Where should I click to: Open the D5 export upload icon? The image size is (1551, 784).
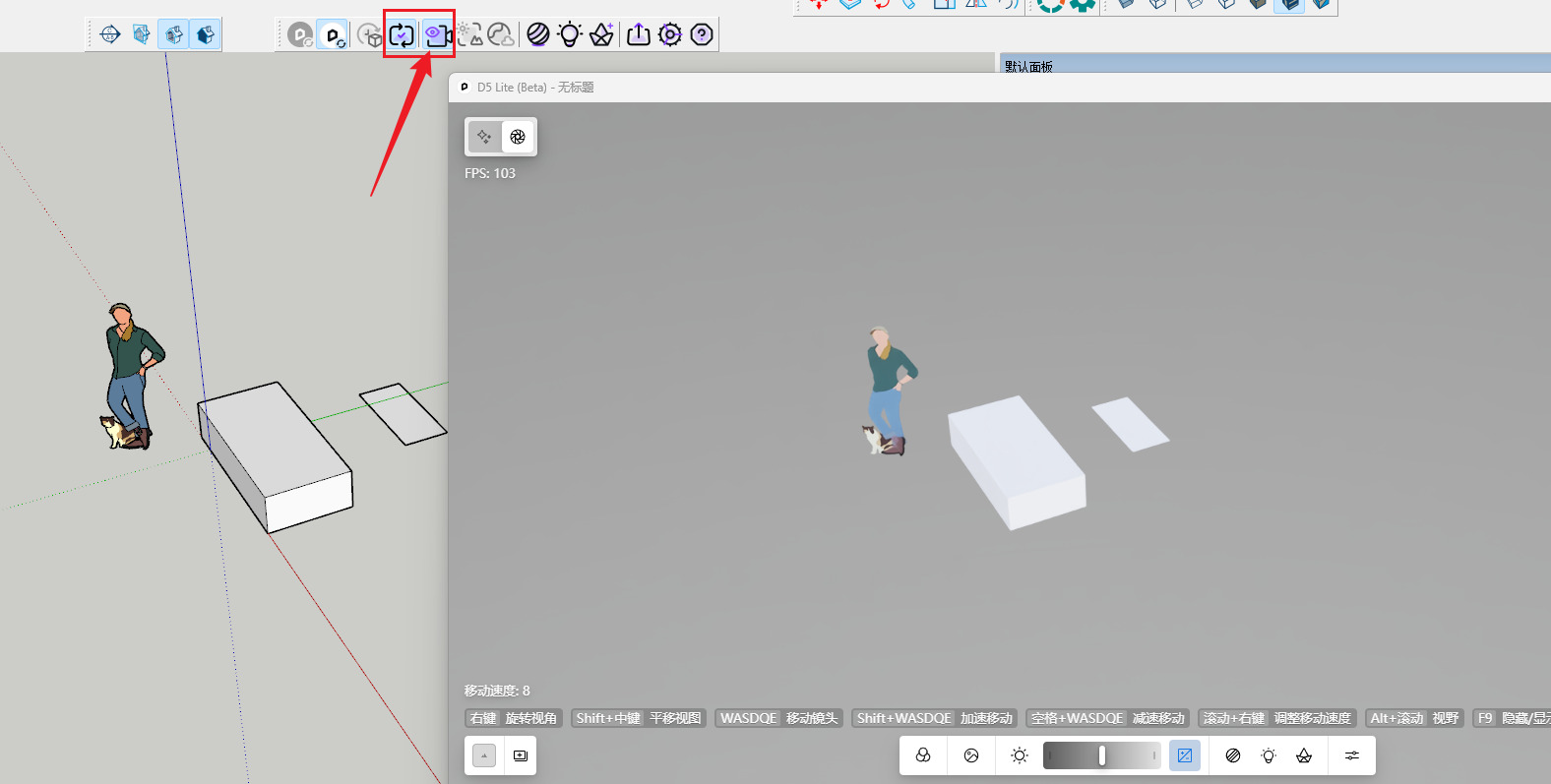pos(639,34)
